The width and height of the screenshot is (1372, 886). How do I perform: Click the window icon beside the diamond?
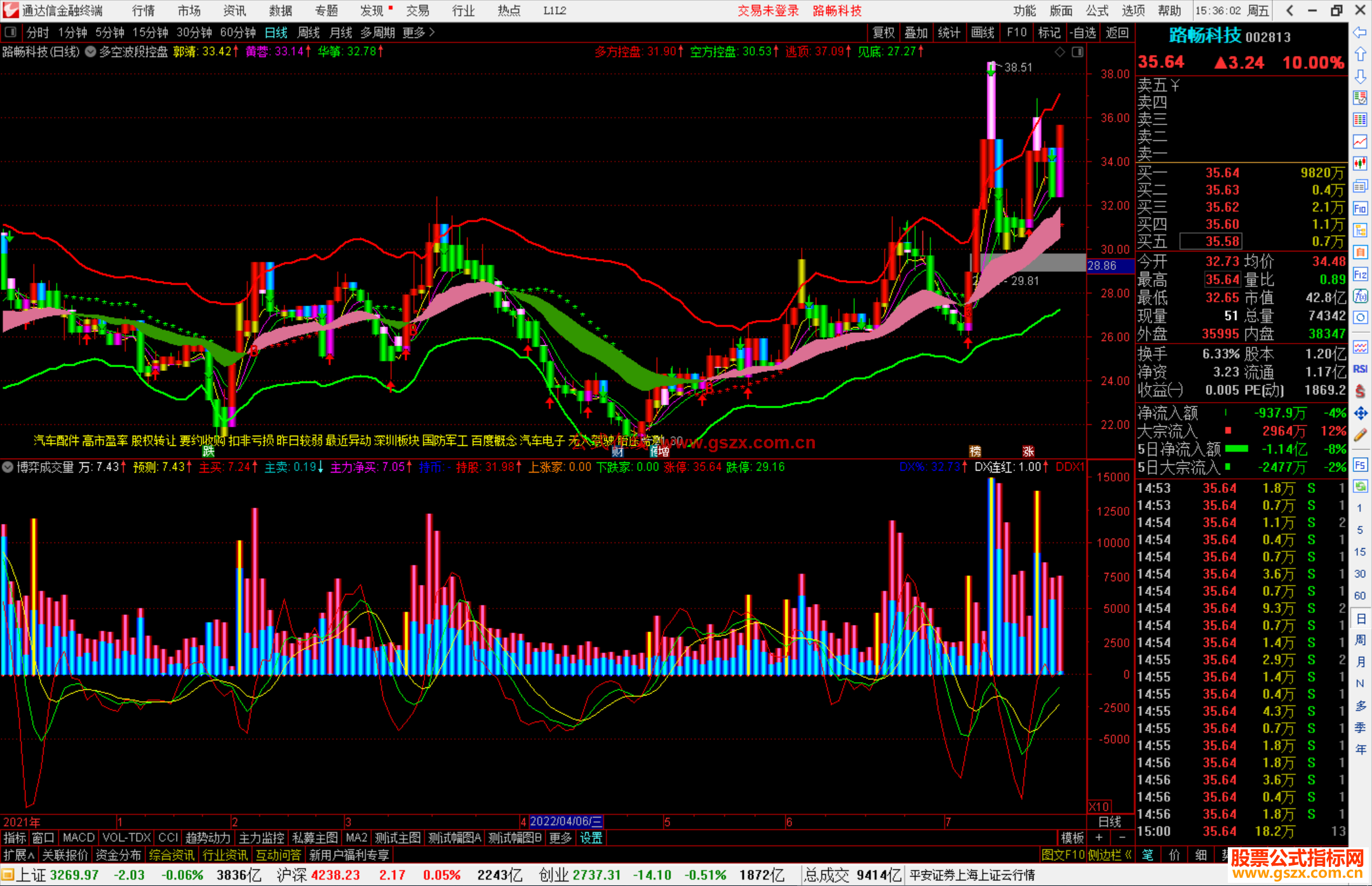(1078, 52)
